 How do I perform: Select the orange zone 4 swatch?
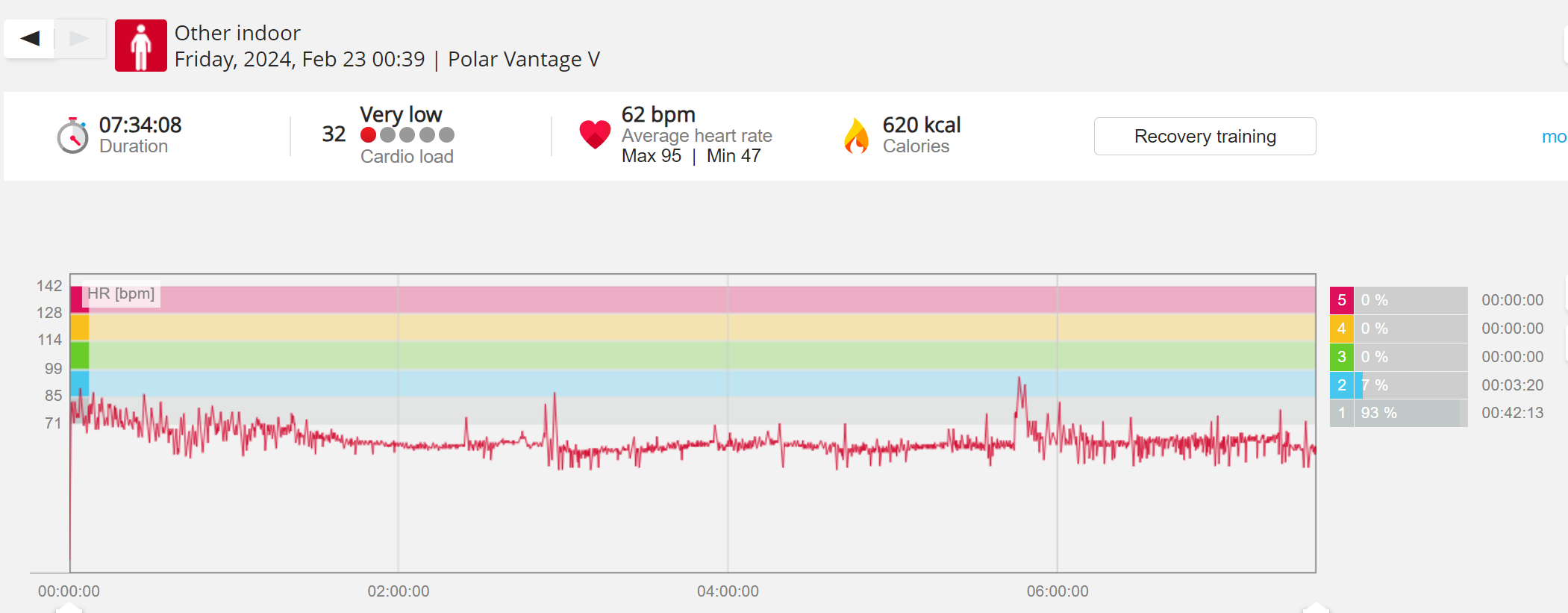[x=1341, y=329]
